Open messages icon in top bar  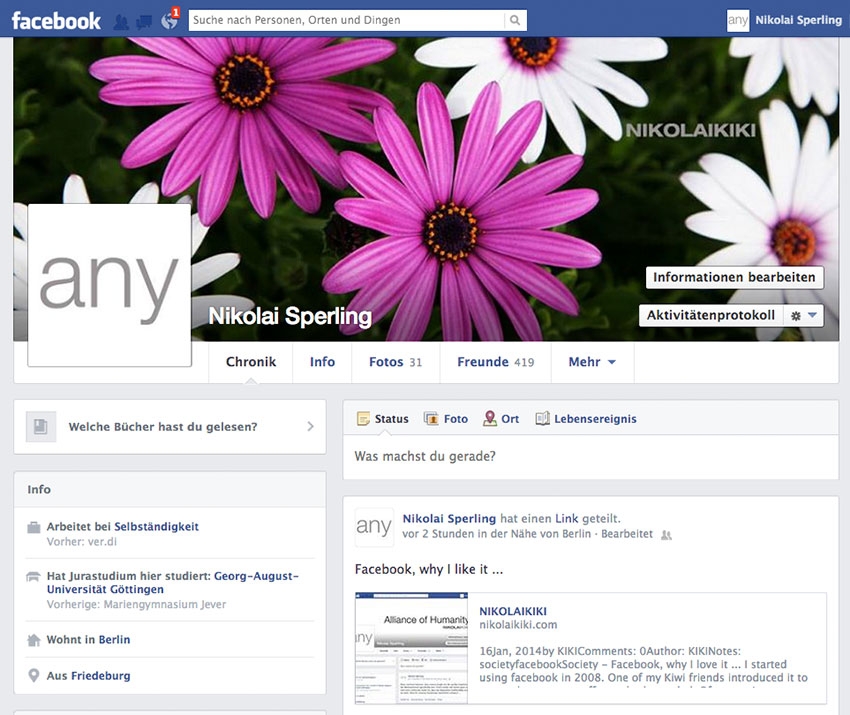144,22
